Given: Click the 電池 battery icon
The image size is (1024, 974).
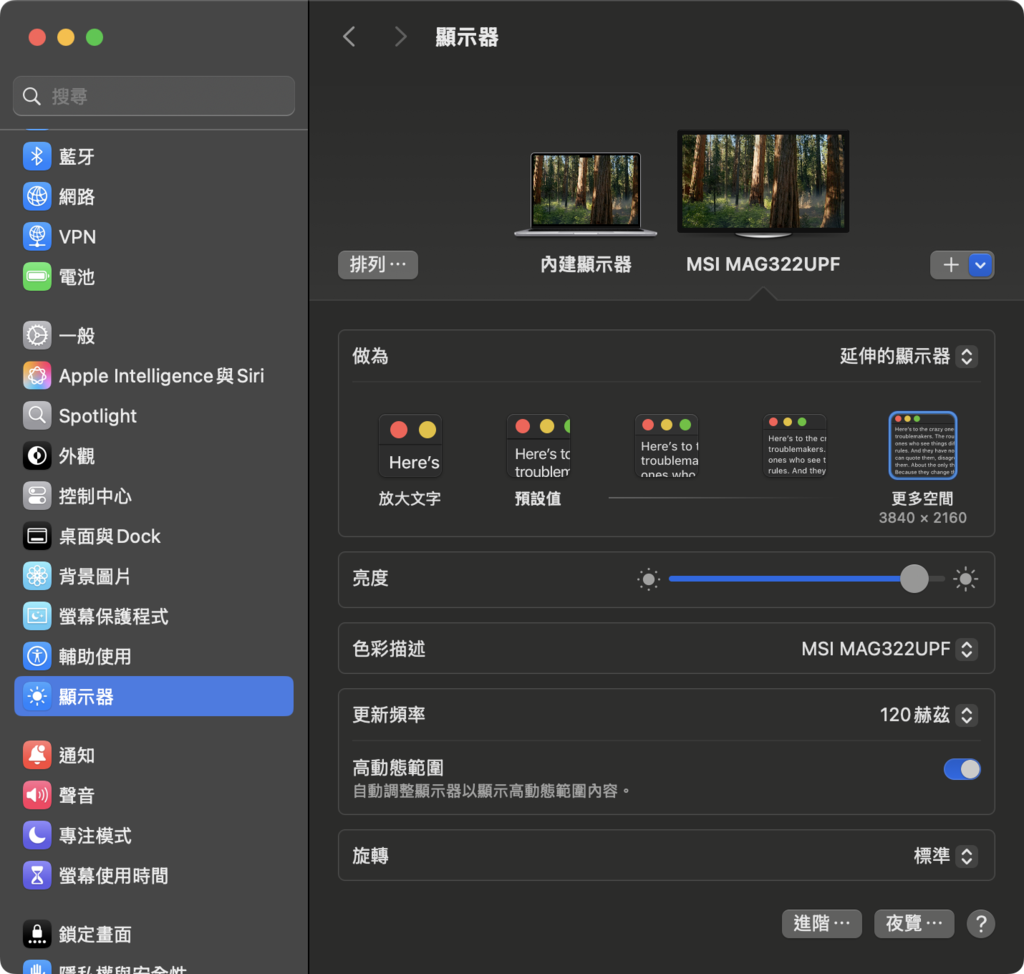Looking at the screenshot, I should pyautogui.click(x=37, y=277).
